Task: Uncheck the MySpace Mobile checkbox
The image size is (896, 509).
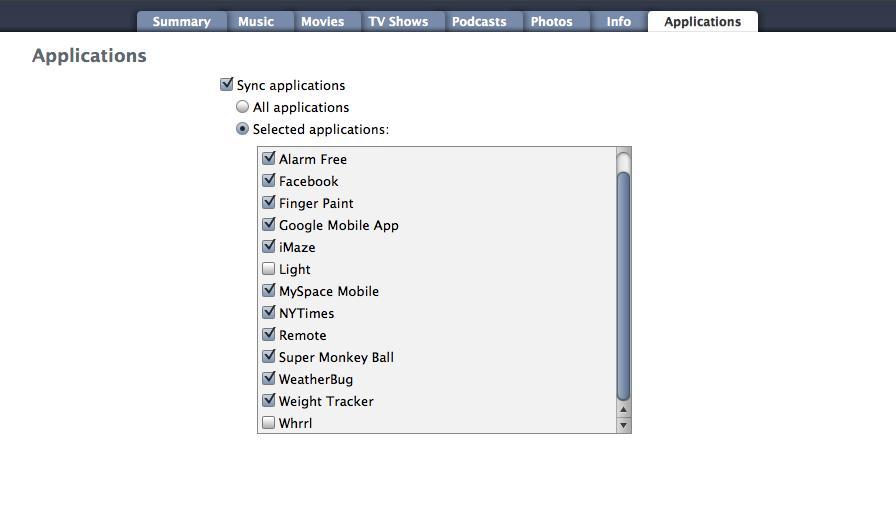Action: (x=269, y=290)
